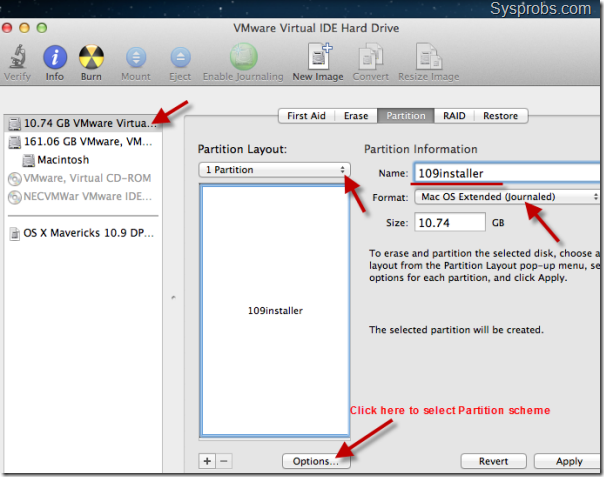Click the partition Name input field
The height and width of the screenshot is (477, 604).
[507, 173]
